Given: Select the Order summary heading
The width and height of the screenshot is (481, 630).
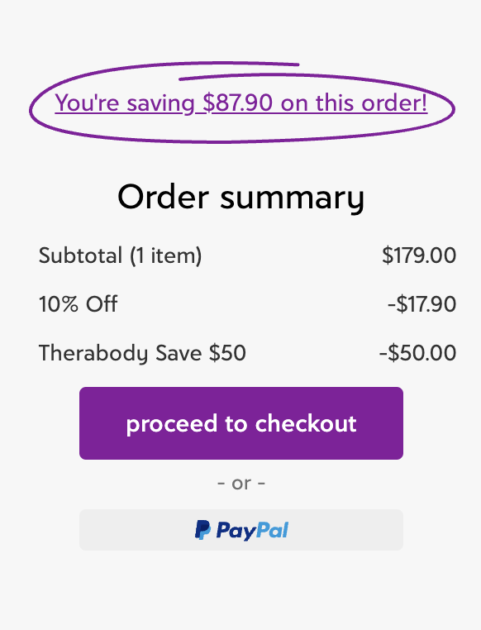Looking at the screenshot, I should coord(241,197).
